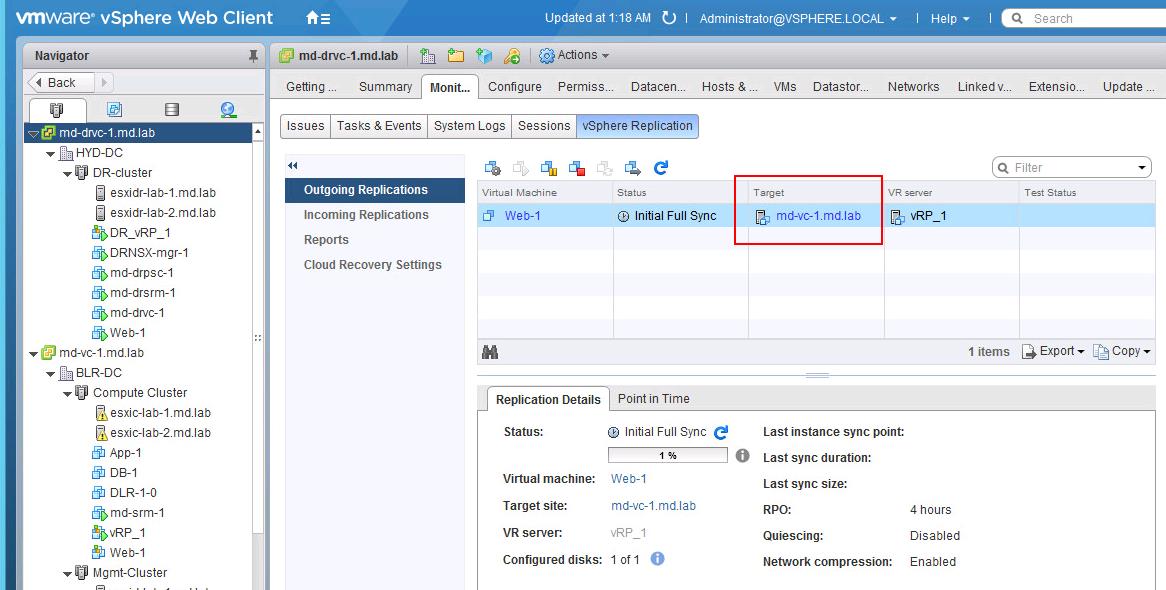Select the Sessions sub-tab
Screen dimensions: 1166x590
544,126
